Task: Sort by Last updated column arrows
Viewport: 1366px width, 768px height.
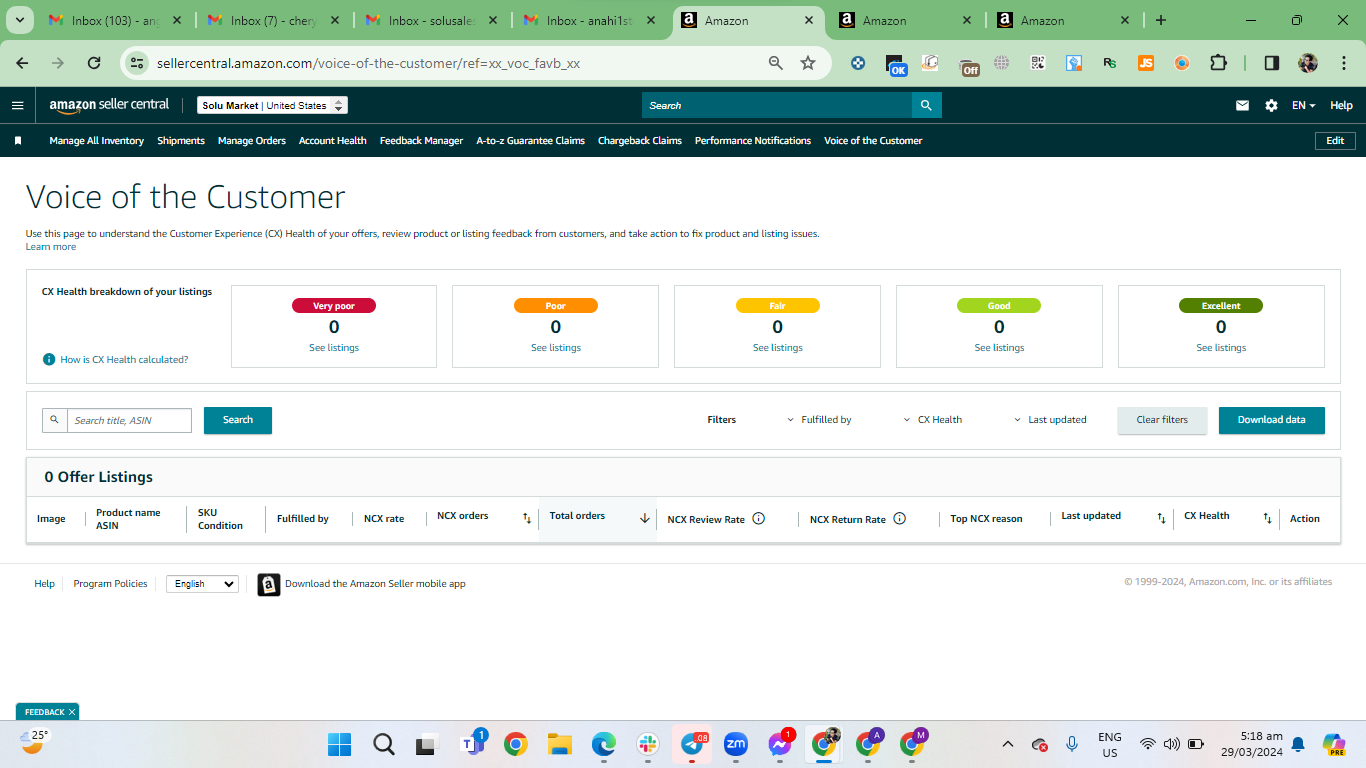Action: (1161, 519)
